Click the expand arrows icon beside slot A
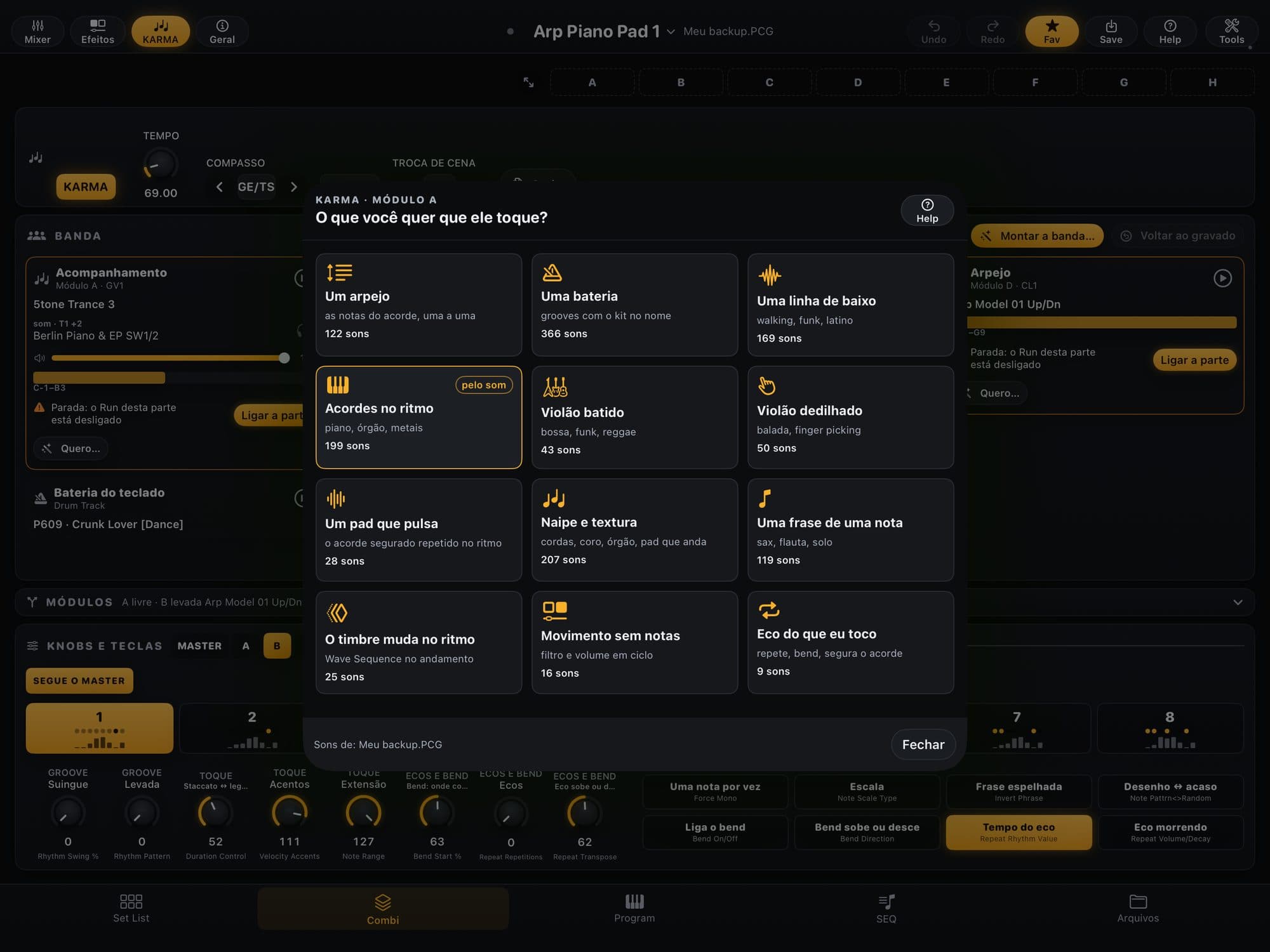The width and height of the screenshot is (1270, 952). point(528,83)
